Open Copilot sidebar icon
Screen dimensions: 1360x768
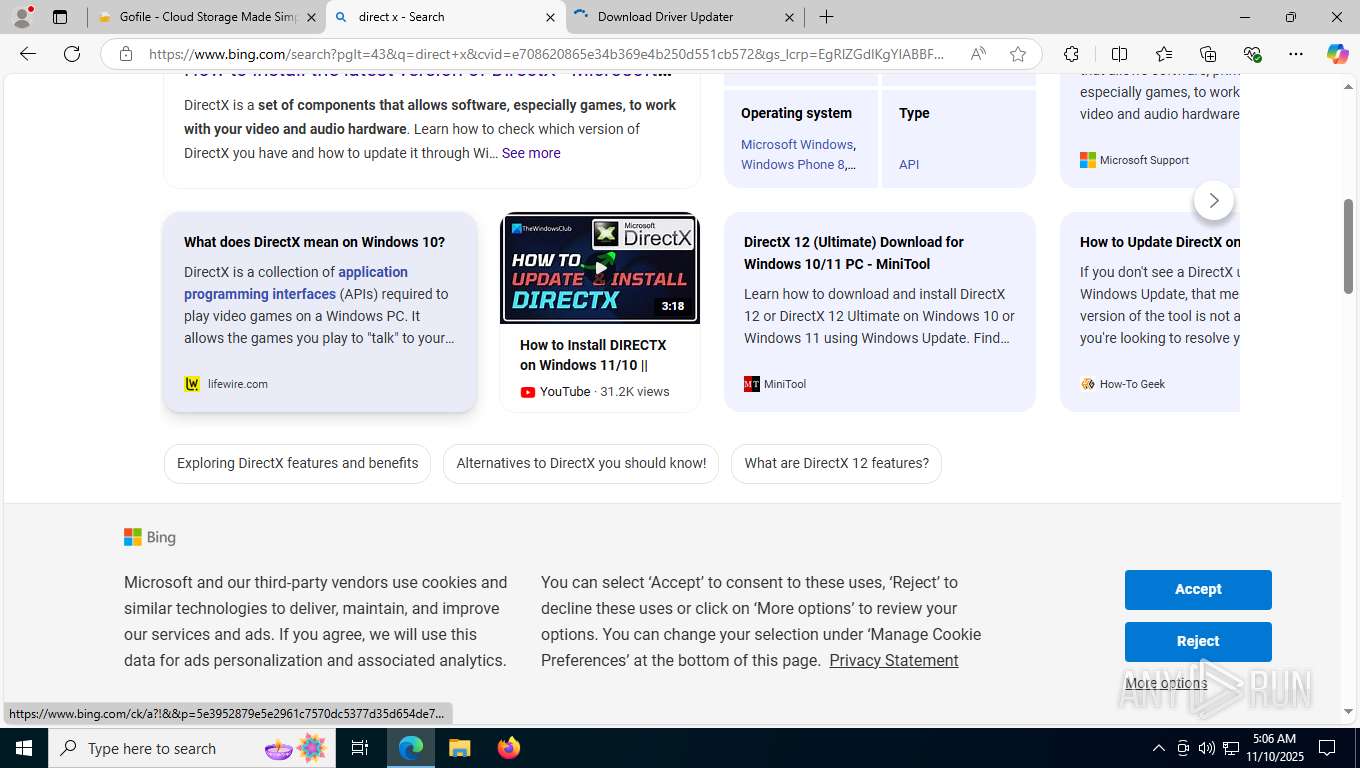1337,54
